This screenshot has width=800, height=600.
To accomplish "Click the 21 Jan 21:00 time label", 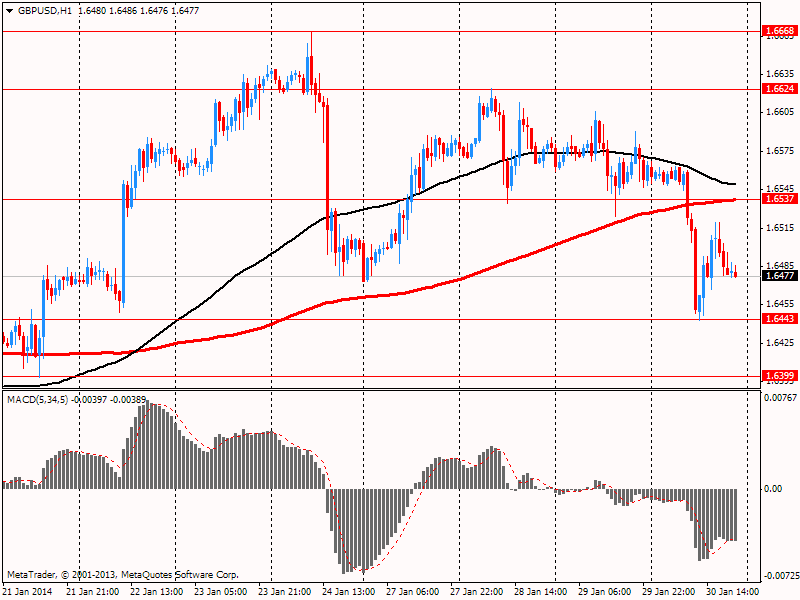I will [93, 592].
